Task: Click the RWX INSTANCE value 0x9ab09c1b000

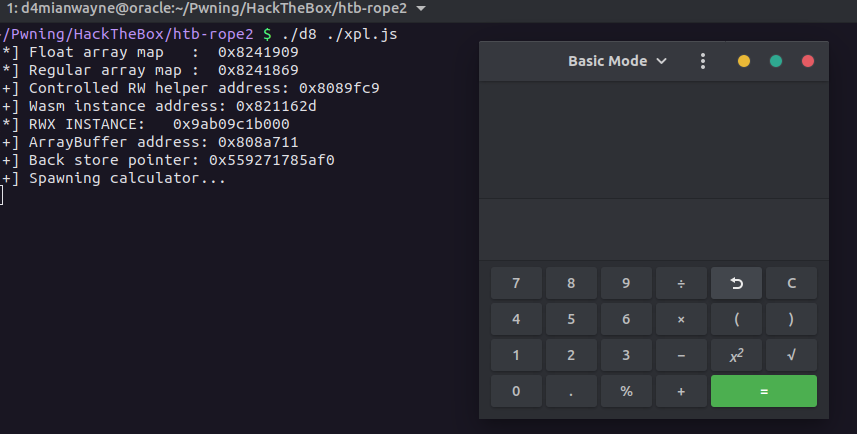Action: click(231, 125)
